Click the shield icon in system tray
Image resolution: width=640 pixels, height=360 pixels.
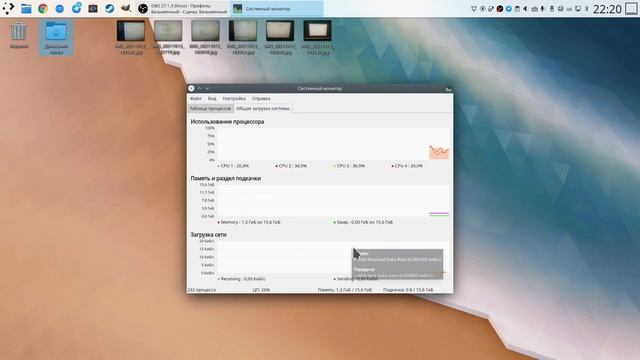click(474, 9)
